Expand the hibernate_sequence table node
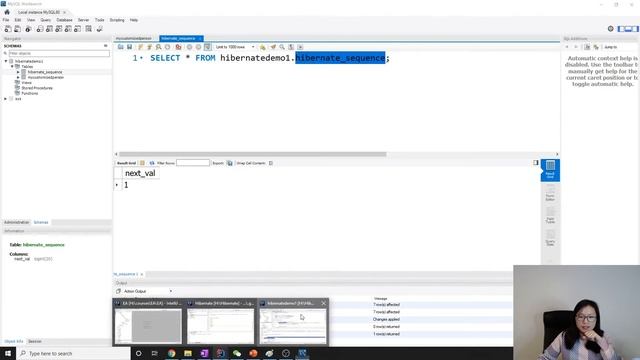The height and width of the screenshot is (360, 640). pyautogui.click(x=18, y=72)
